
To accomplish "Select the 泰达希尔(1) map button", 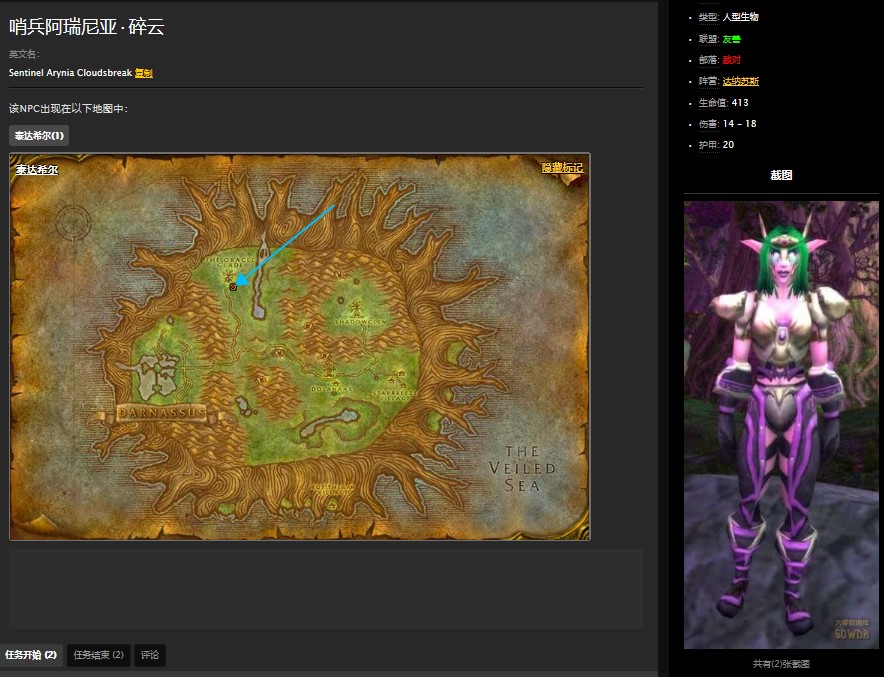I will [39, 135].
